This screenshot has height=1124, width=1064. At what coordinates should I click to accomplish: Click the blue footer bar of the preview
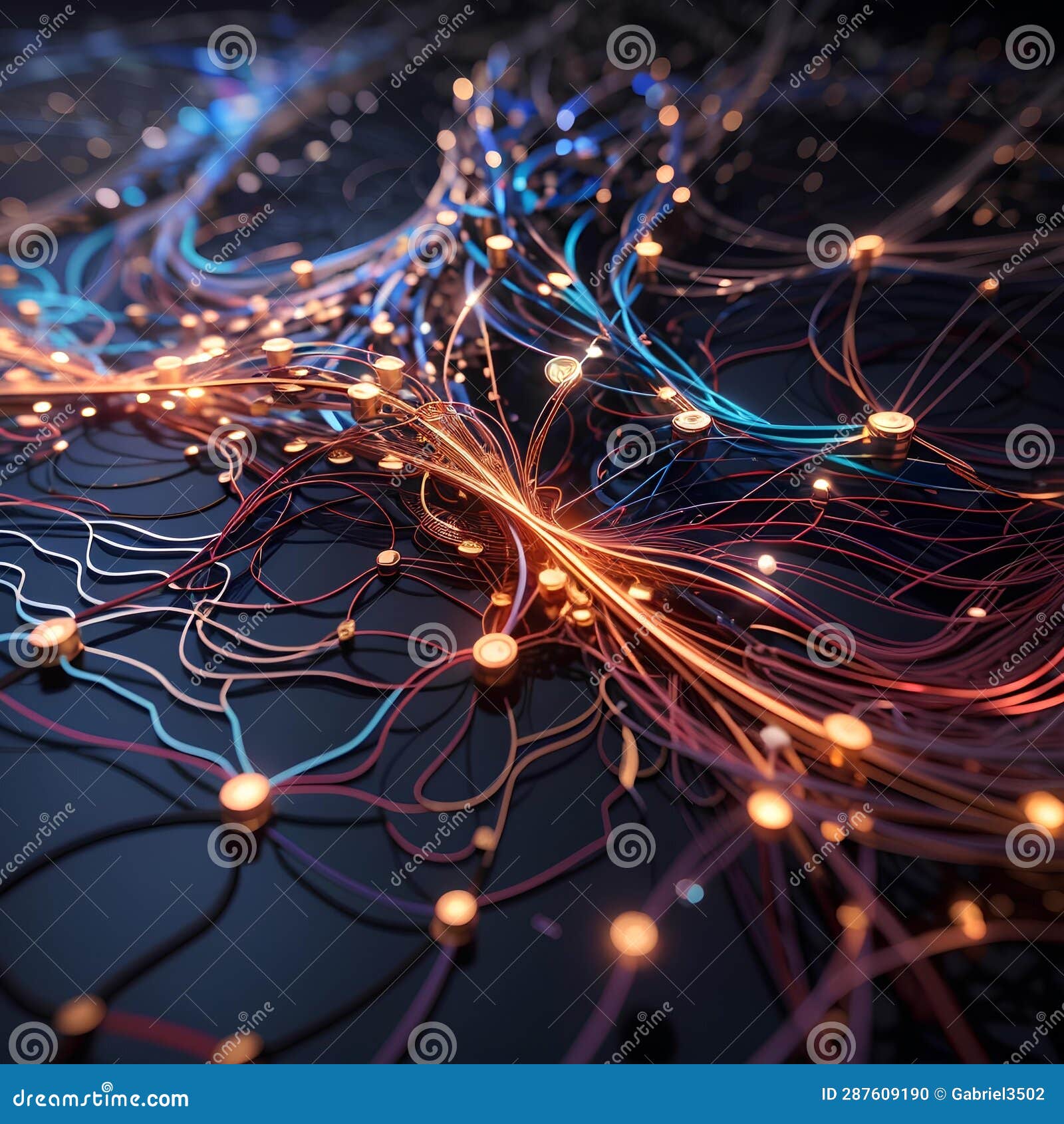coord(532,1094)
